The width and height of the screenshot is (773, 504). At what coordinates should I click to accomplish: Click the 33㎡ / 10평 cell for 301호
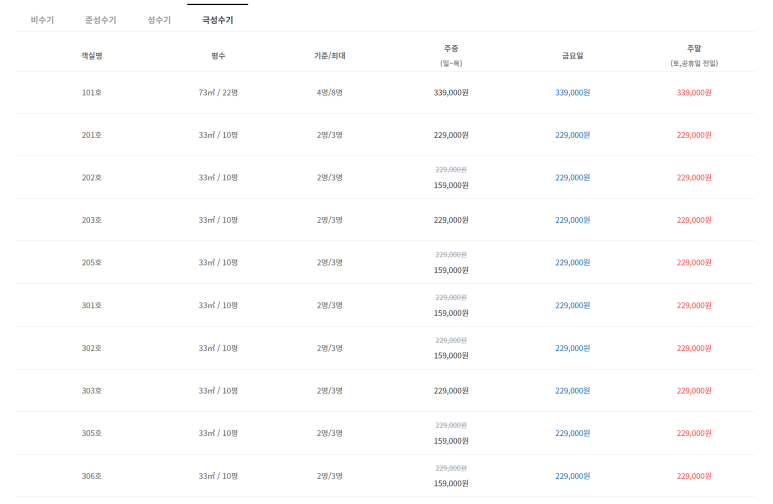218,305
